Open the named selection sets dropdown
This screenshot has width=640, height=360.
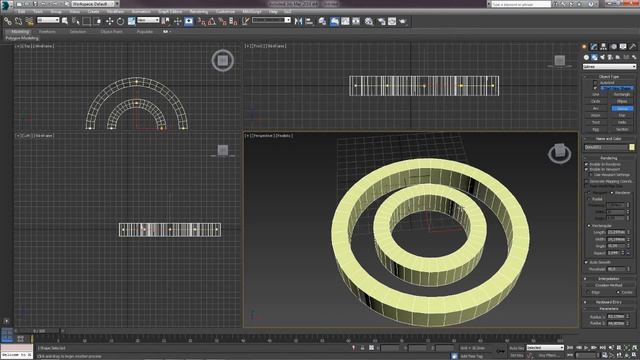271,20
